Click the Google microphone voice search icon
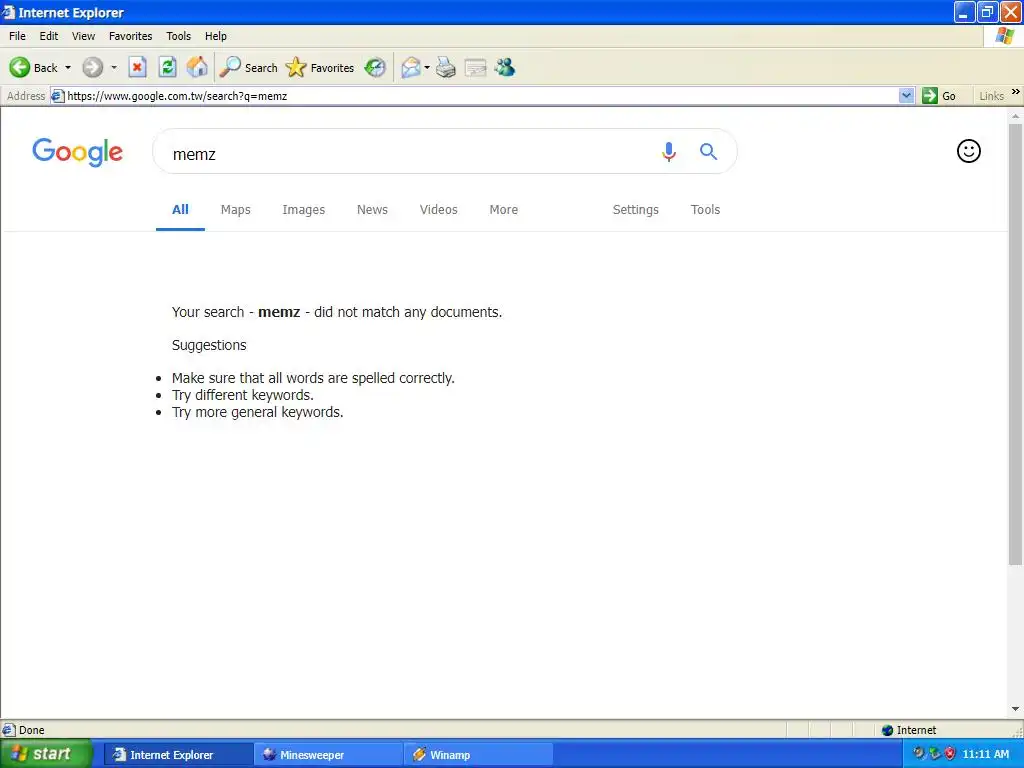 coord(669,152)
